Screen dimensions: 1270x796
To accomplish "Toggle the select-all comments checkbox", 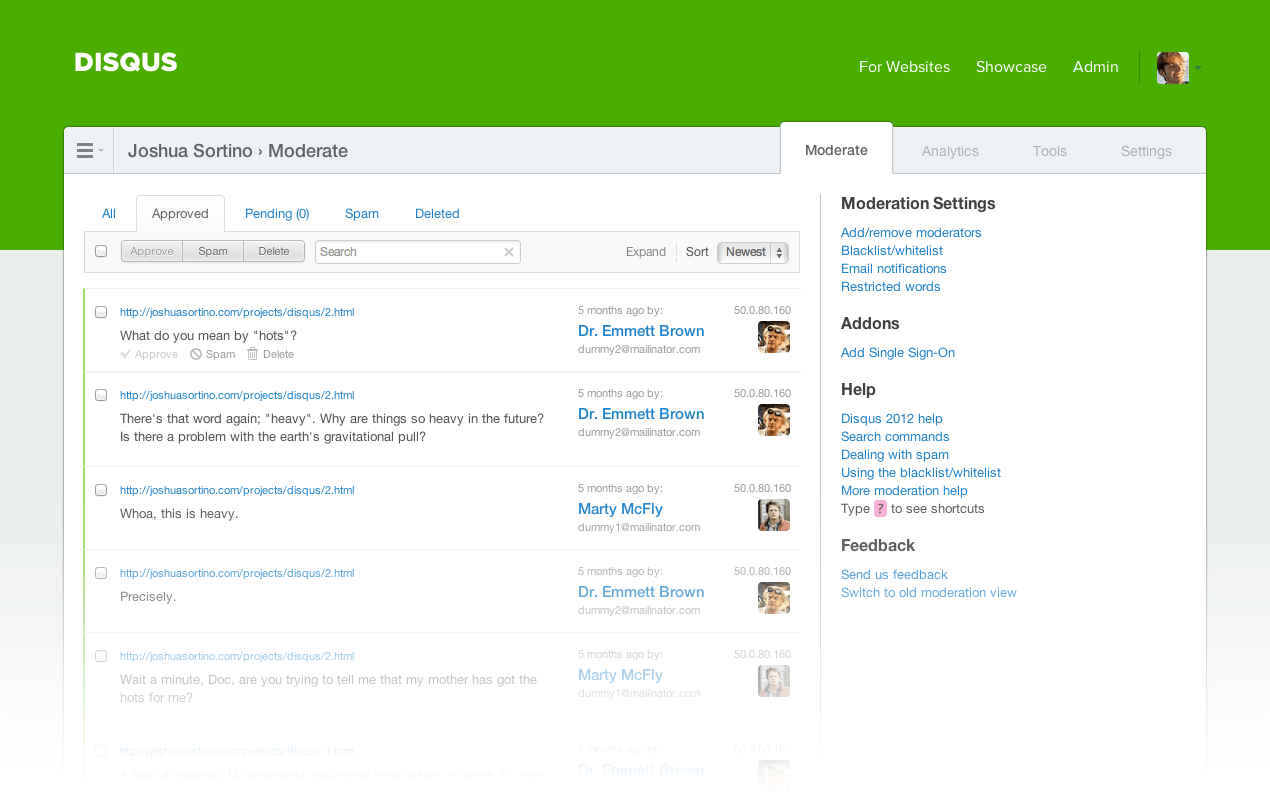I will 101,251.
